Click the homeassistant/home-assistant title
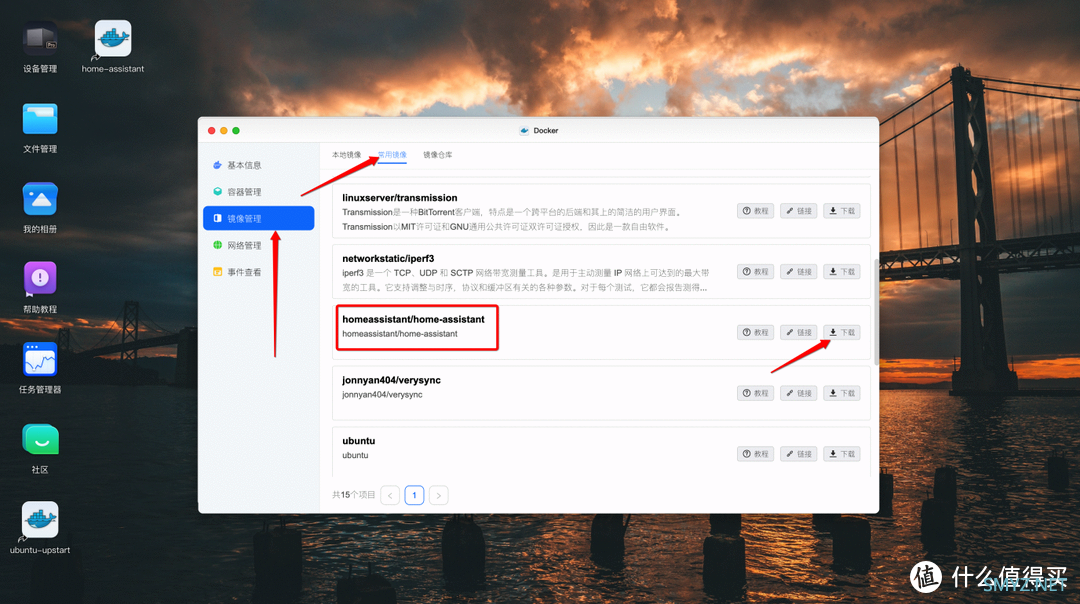 413,319
